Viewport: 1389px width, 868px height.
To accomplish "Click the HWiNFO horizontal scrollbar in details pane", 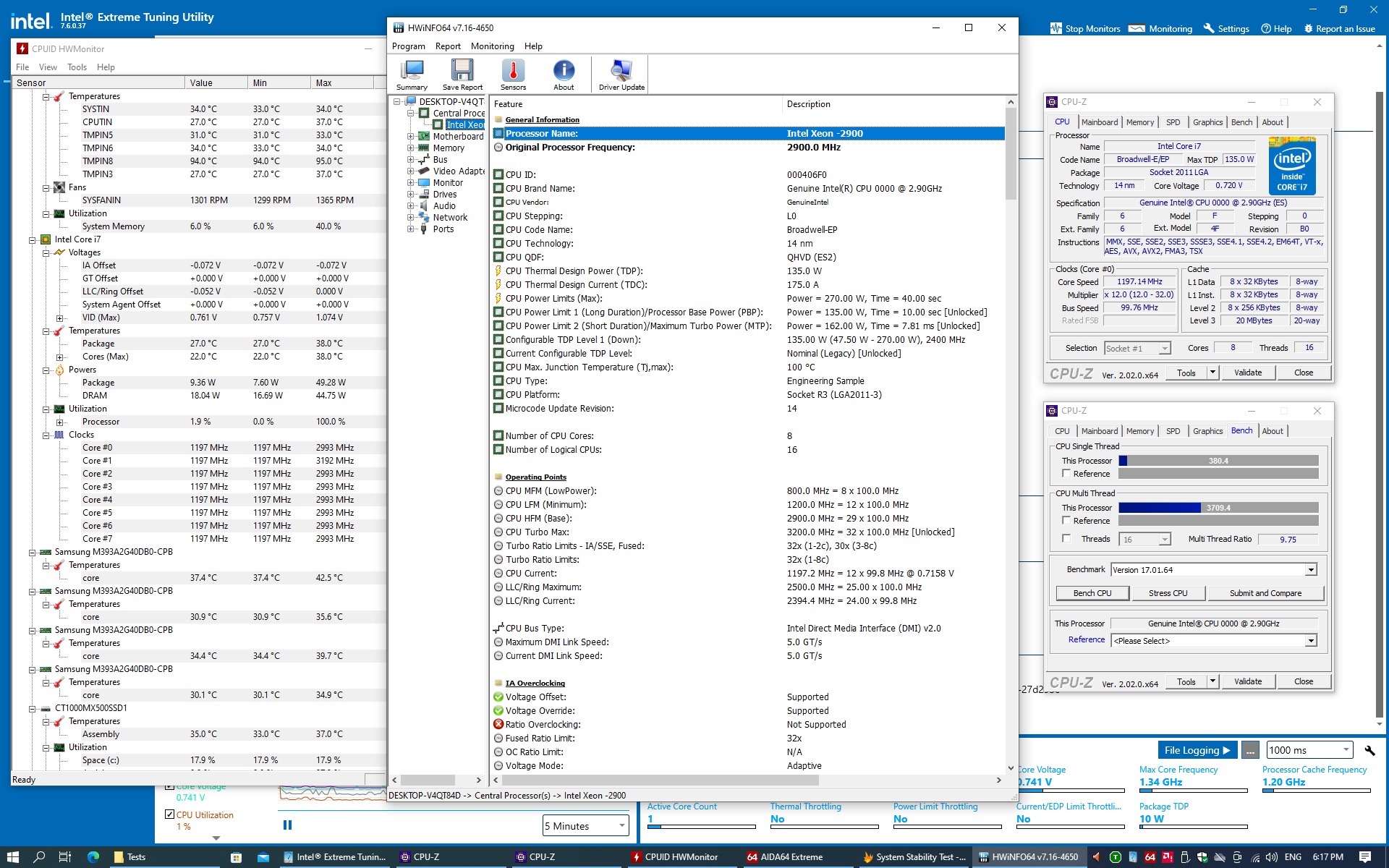I will [659, 780].
